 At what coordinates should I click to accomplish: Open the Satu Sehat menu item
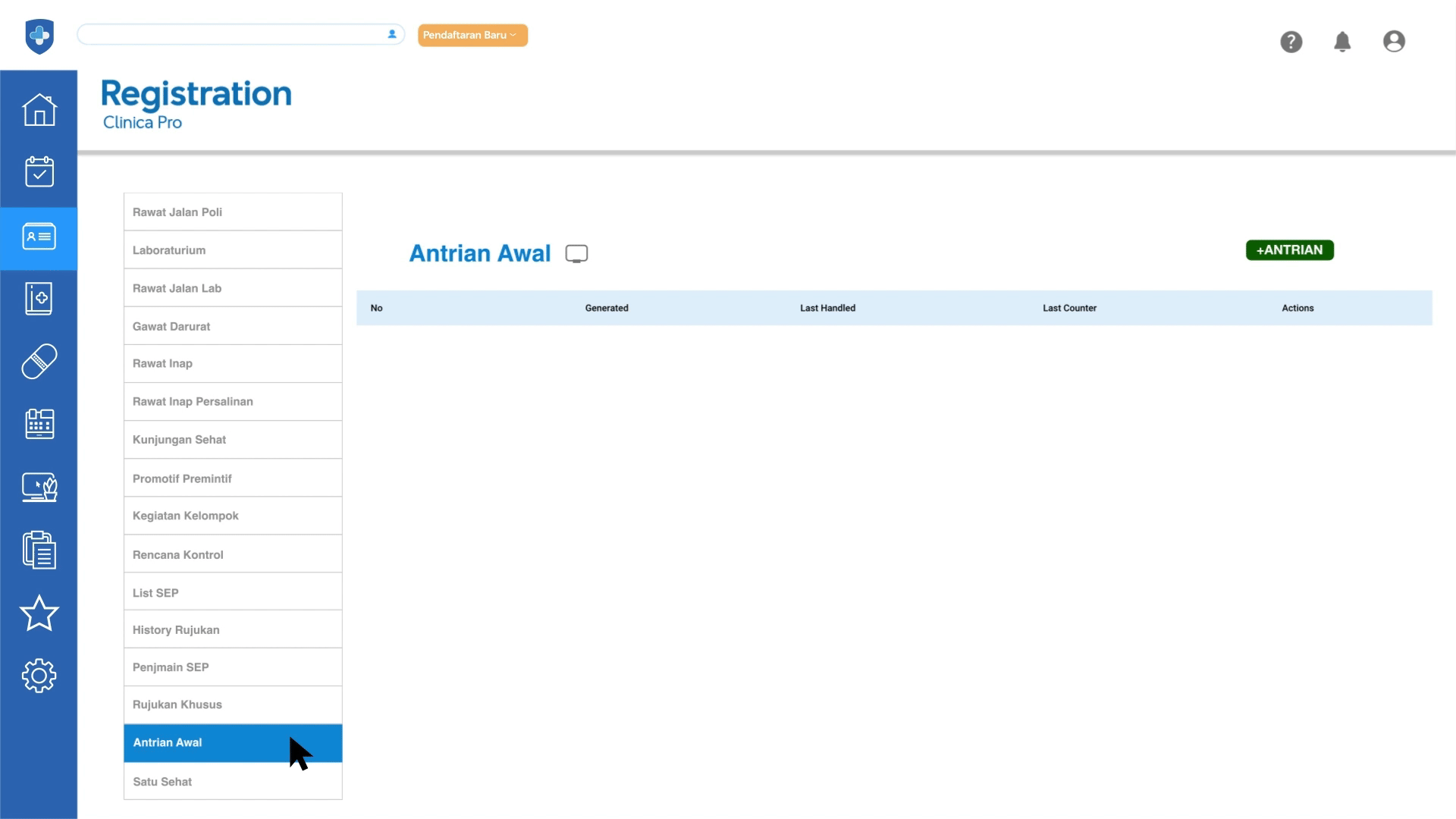(232, 782)
